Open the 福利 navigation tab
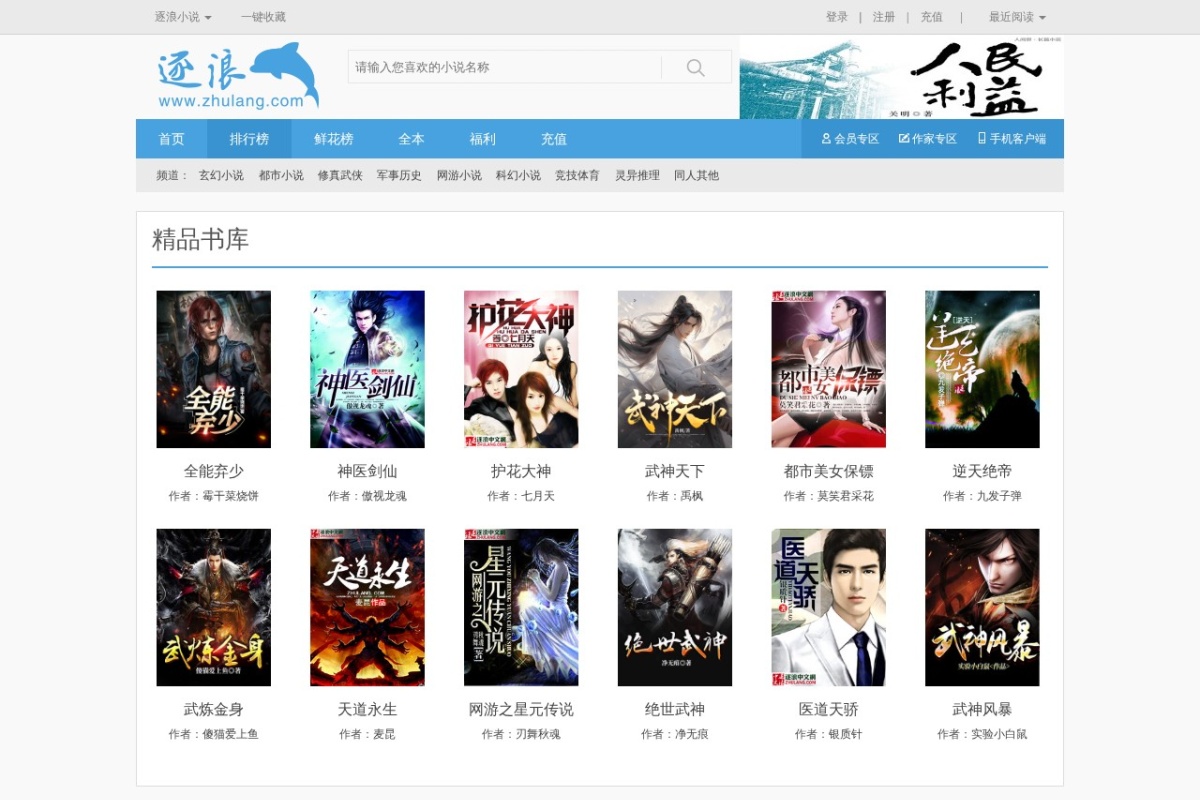Image resolution: width=1200 pixels, height=800 pixels. (483, 139)
